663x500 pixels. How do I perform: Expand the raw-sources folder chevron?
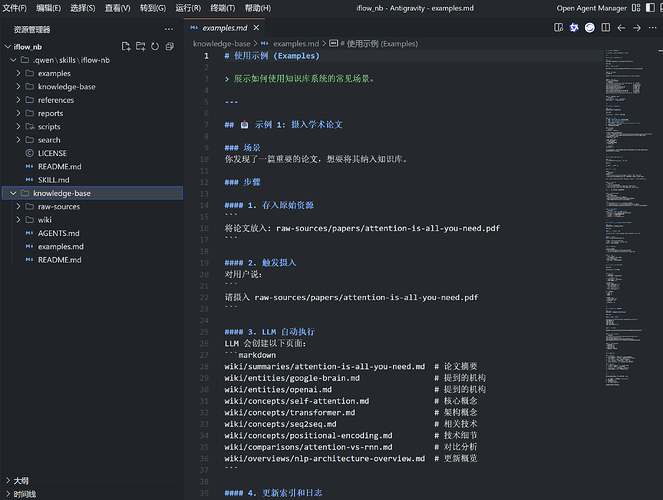coord(18,207)
